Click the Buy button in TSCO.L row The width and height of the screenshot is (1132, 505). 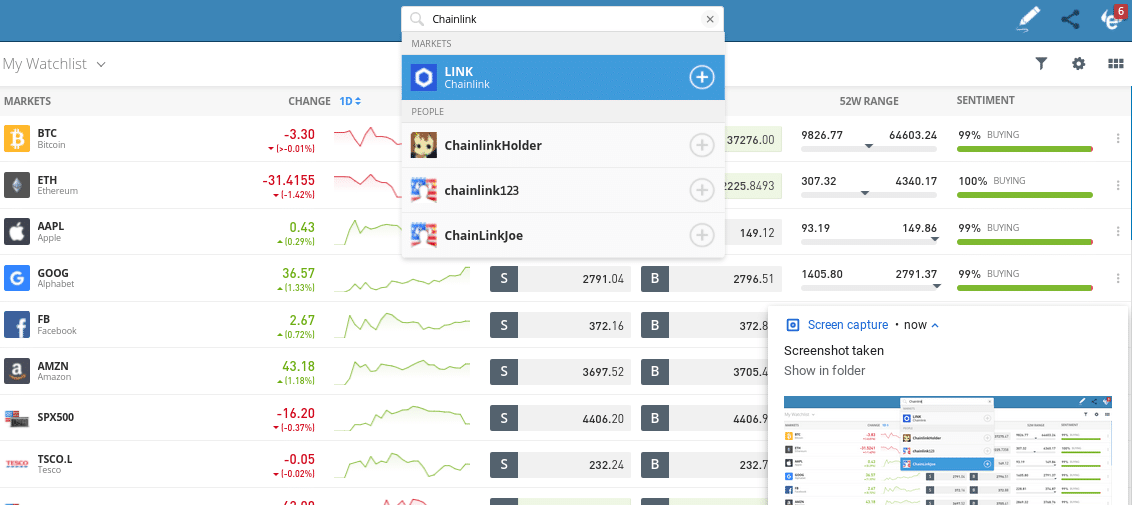(x=655, y=465)
